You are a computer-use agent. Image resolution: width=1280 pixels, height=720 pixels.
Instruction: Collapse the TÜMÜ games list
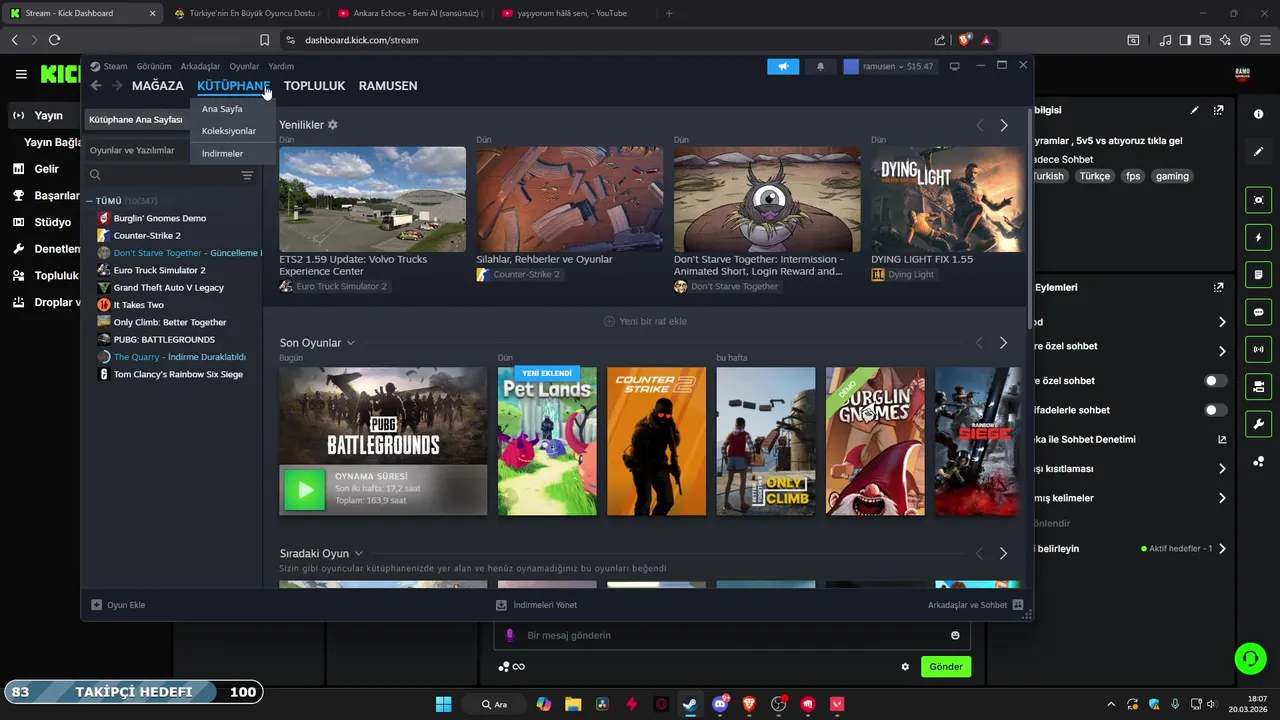(89, 201)
